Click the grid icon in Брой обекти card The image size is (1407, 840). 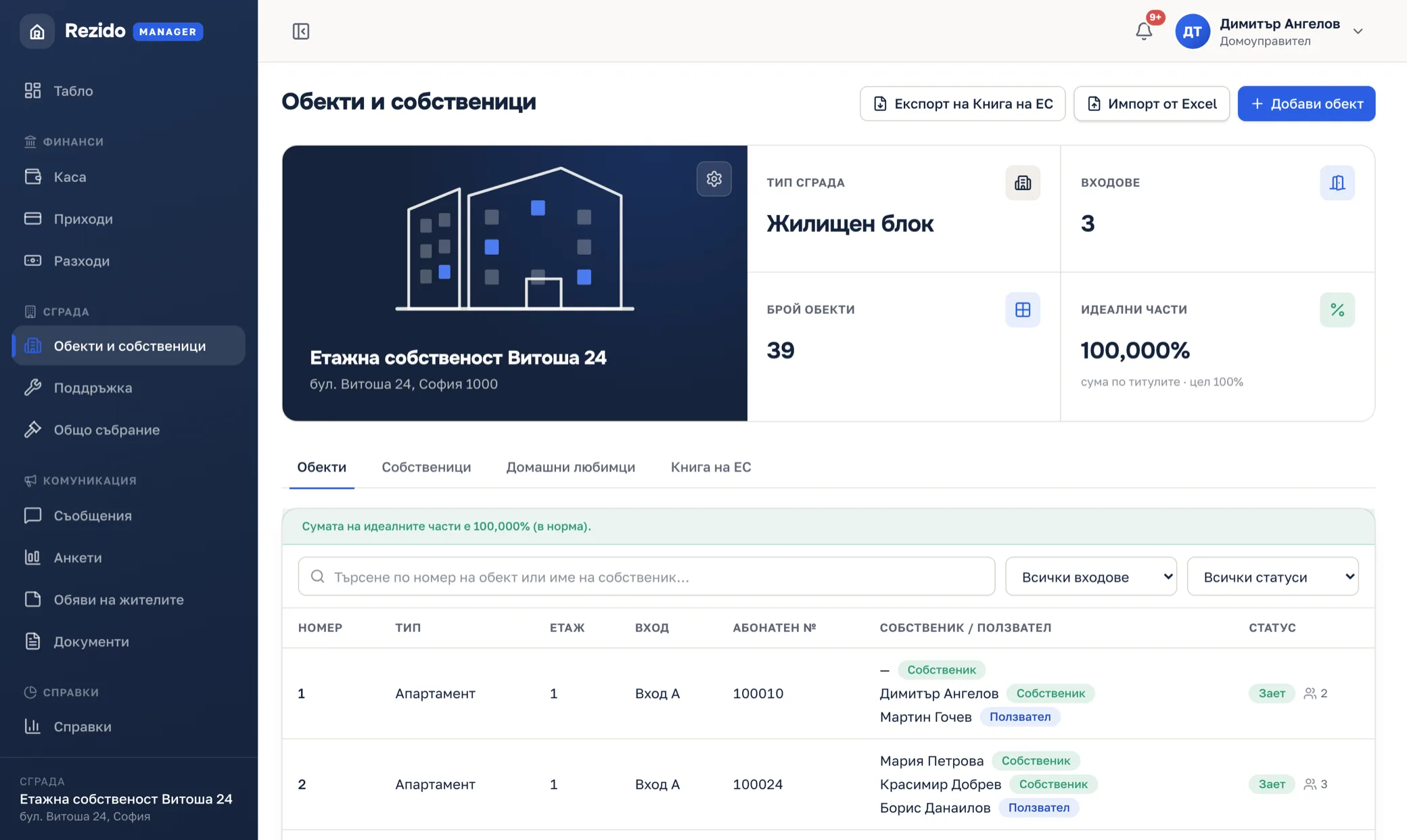click(1022, 310)
